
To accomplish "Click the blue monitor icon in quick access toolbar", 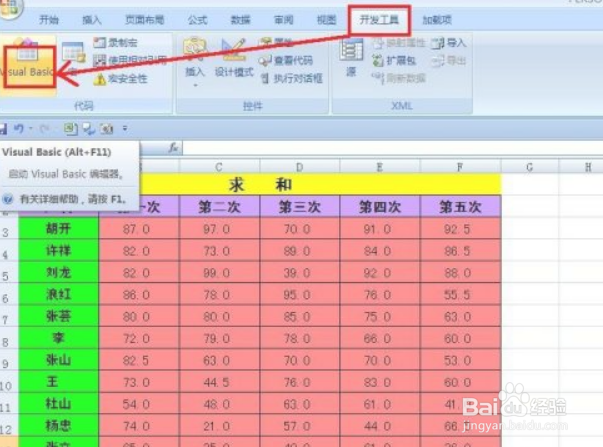I will coord(89,128).
